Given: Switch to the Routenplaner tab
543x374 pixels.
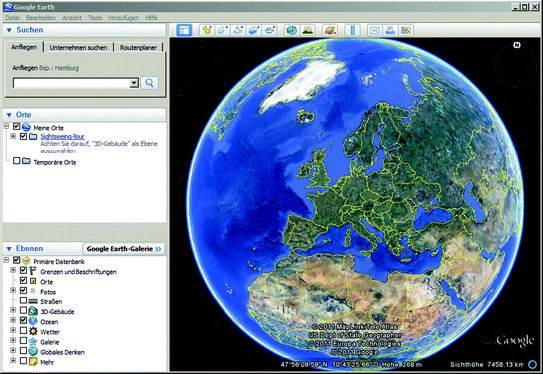Looking at the screenshot, I should pyautogui.click(x=139, y=47).
